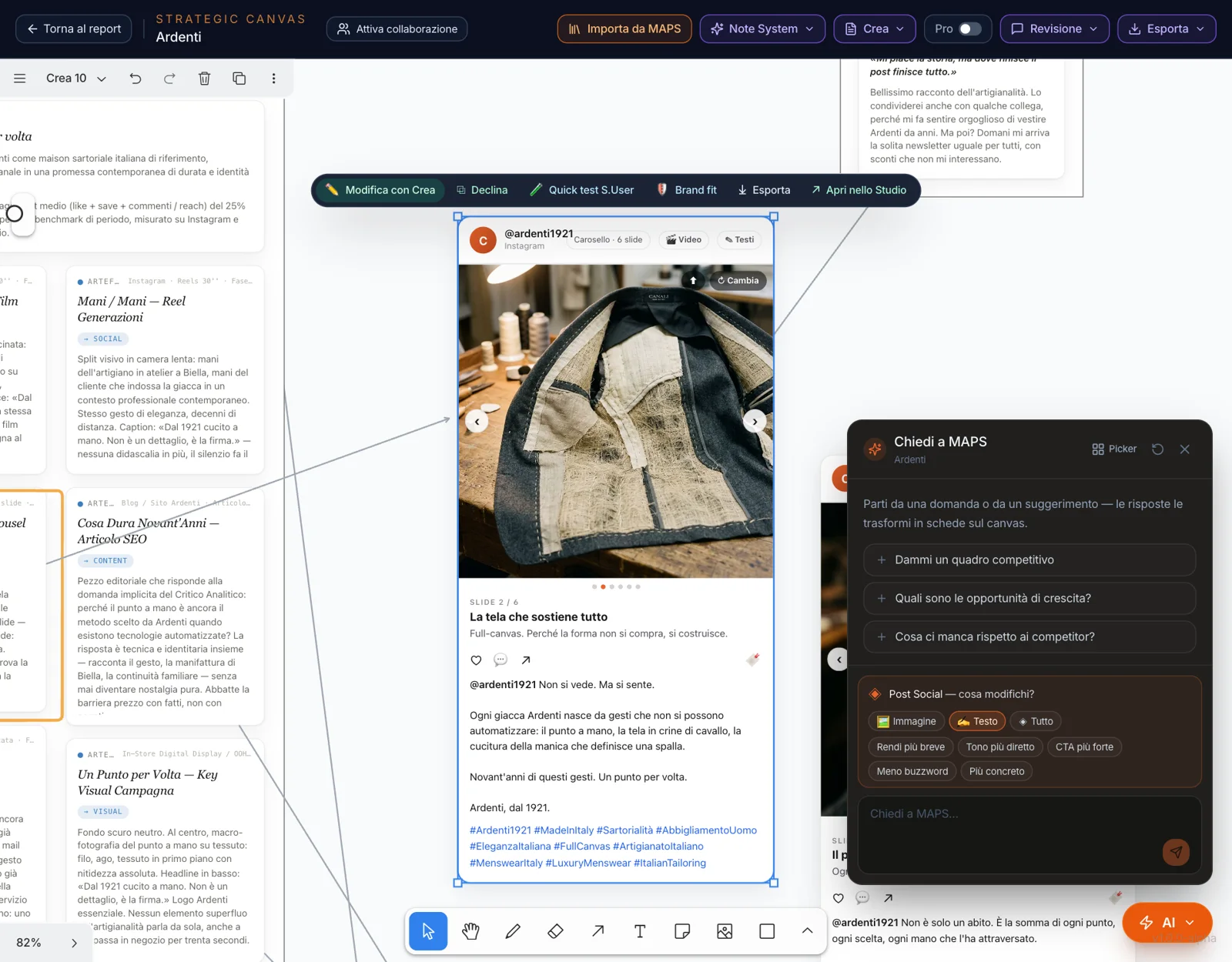Redo the canvas action
Screen dimensions: 1232x962
169,78
